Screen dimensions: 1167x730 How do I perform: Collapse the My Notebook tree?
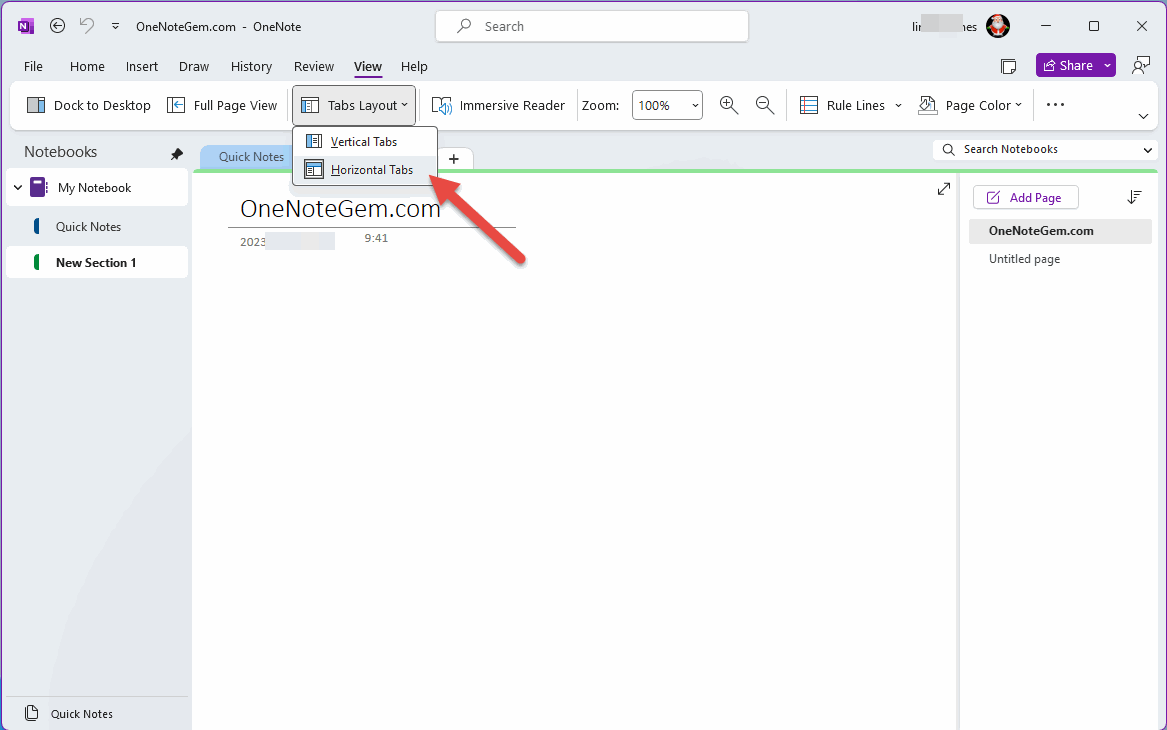pyautogui.click(x=18, y=188)
